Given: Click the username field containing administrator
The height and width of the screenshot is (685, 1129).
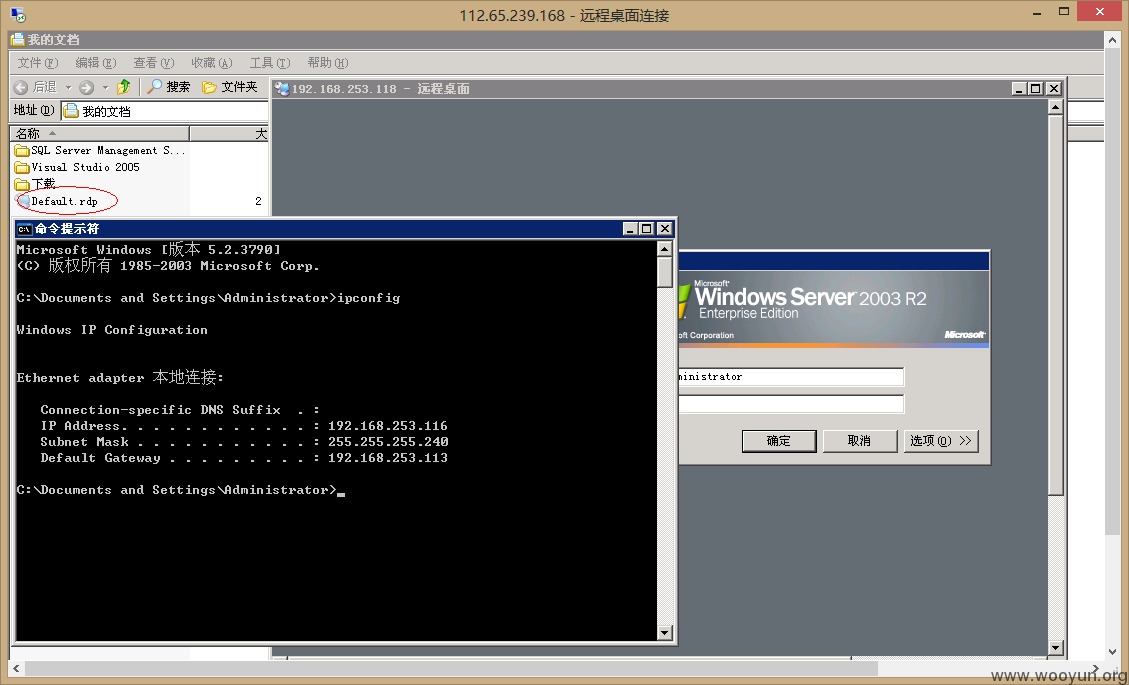Looking at the screenshot, I should tap(791, 377).
